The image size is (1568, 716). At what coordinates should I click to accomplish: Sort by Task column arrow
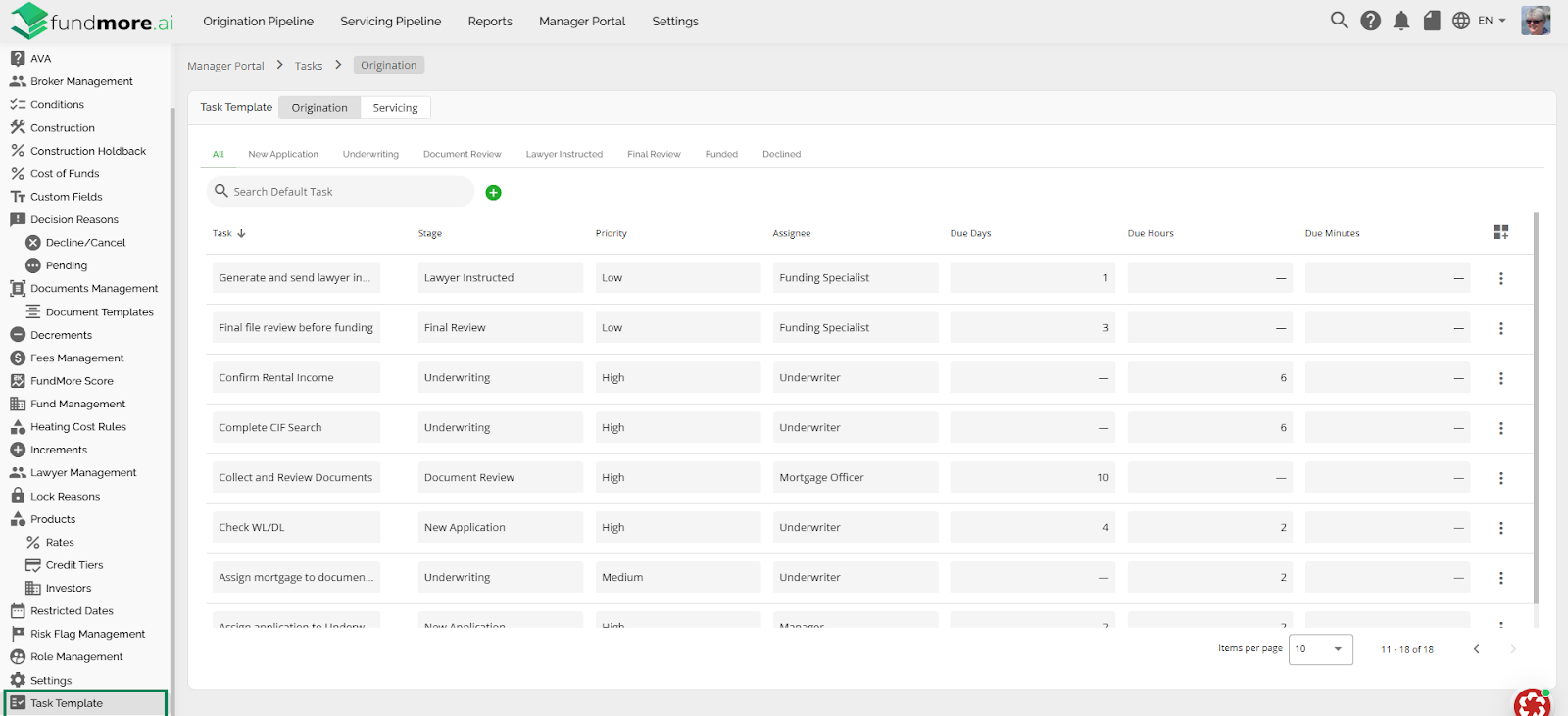[241, 234]
